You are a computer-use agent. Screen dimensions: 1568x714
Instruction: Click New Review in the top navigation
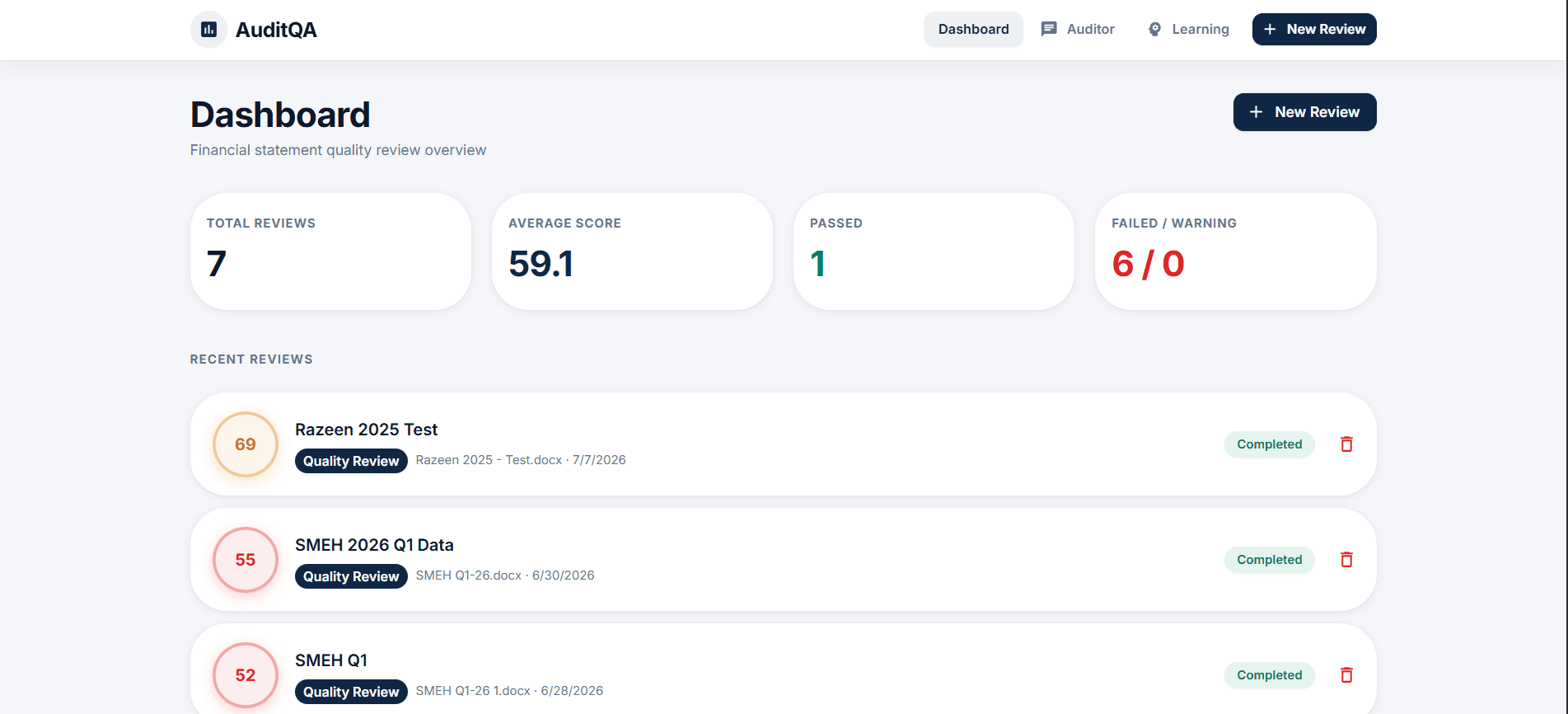point(1314,30)
